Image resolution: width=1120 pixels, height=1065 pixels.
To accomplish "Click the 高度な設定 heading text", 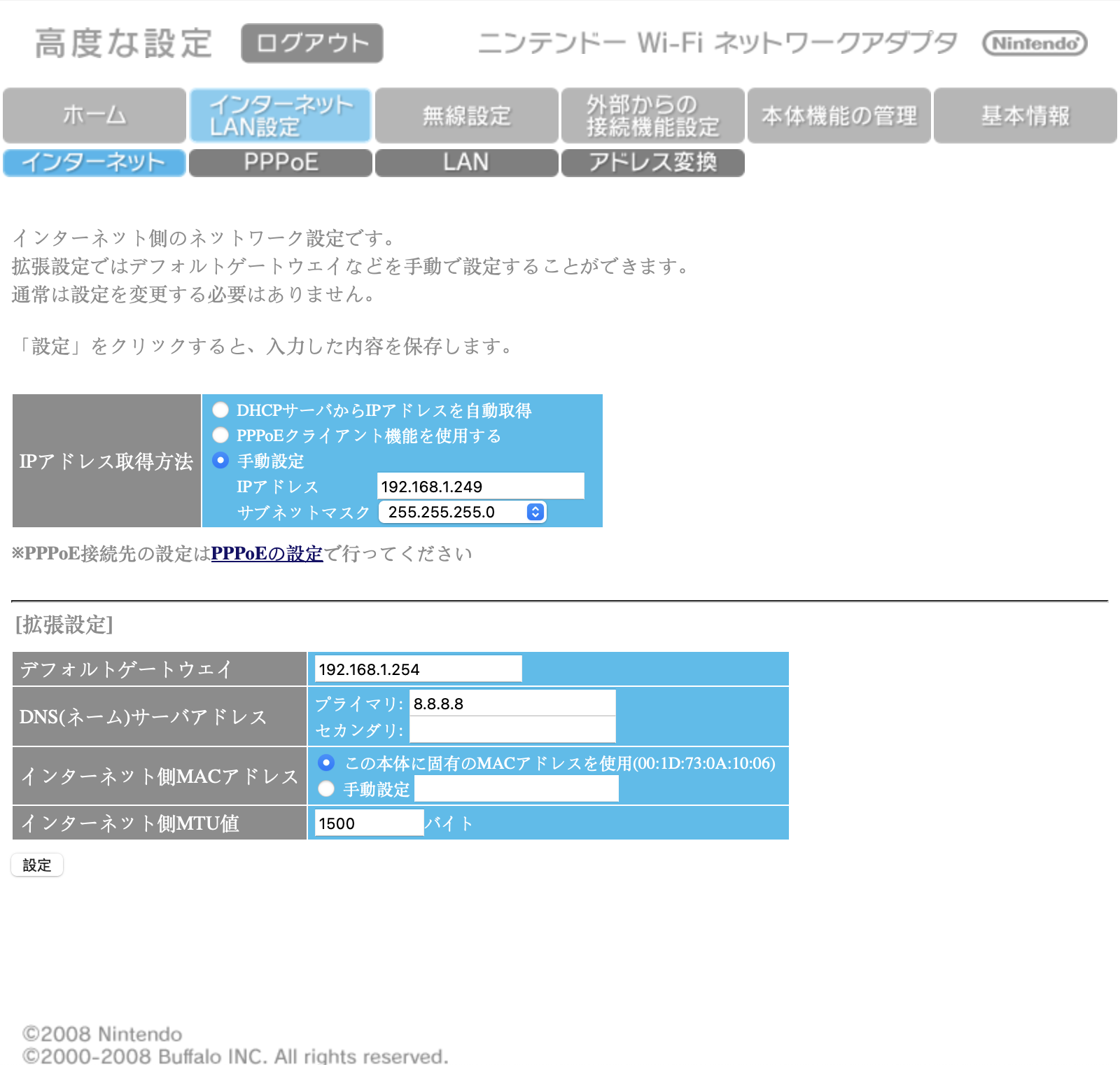I will [x=123, y=43].
